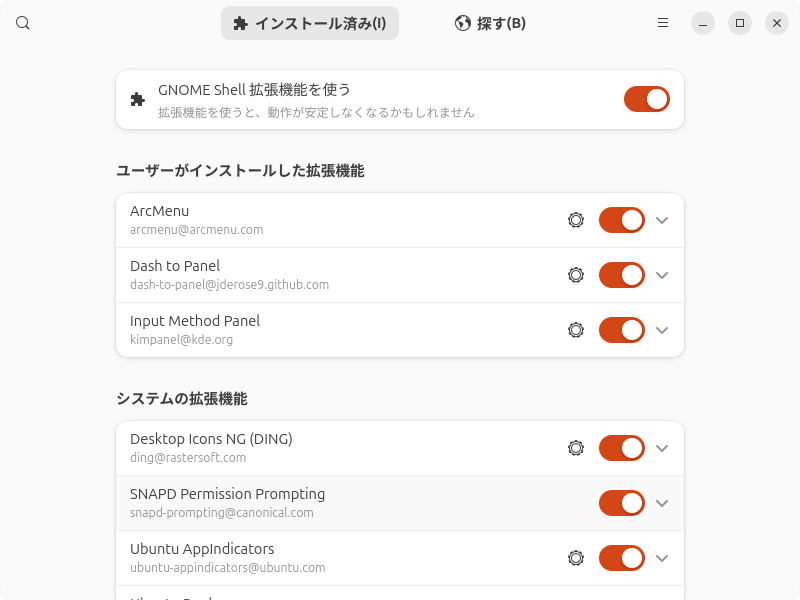Disable the Dash to Panel switch

pos(622,275)
